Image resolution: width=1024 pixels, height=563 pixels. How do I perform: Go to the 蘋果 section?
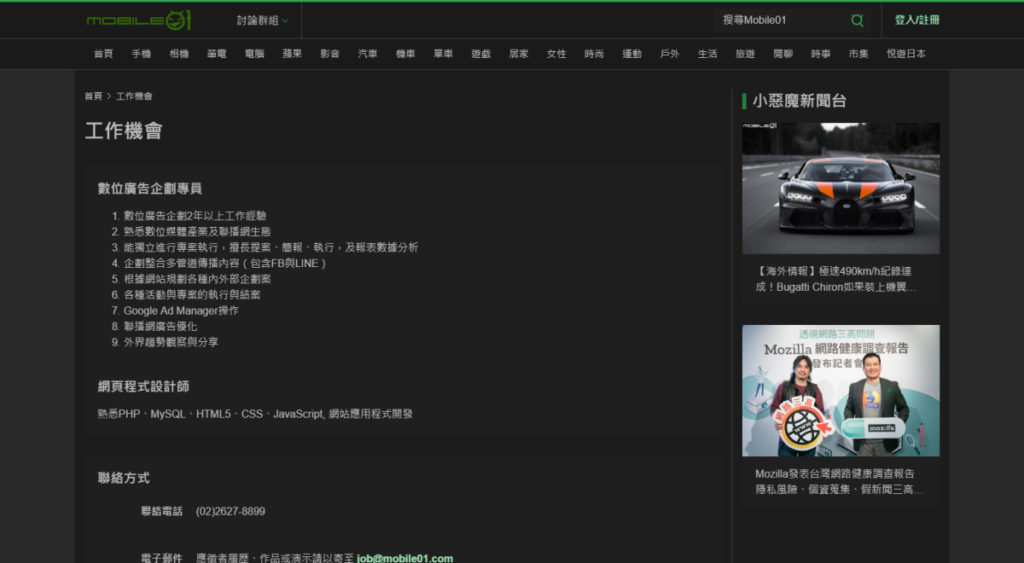tap(292, 54)
